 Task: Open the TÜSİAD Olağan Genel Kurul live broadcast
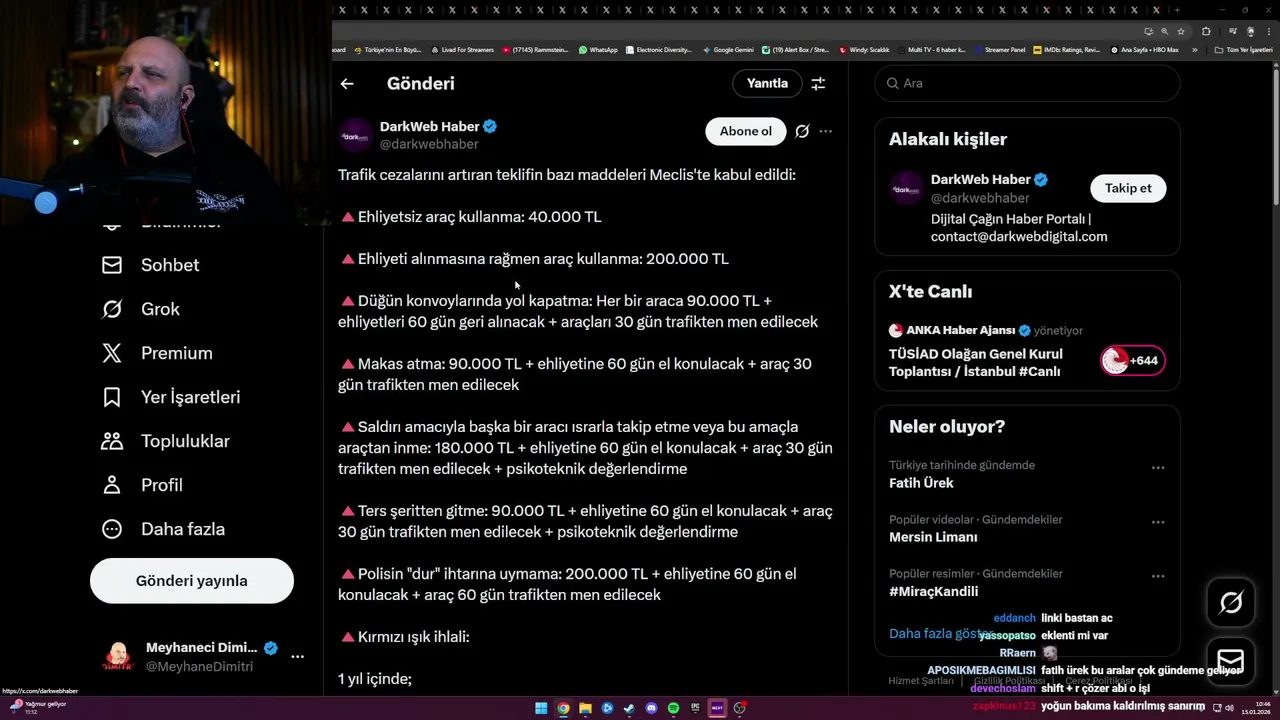(976, 363)
